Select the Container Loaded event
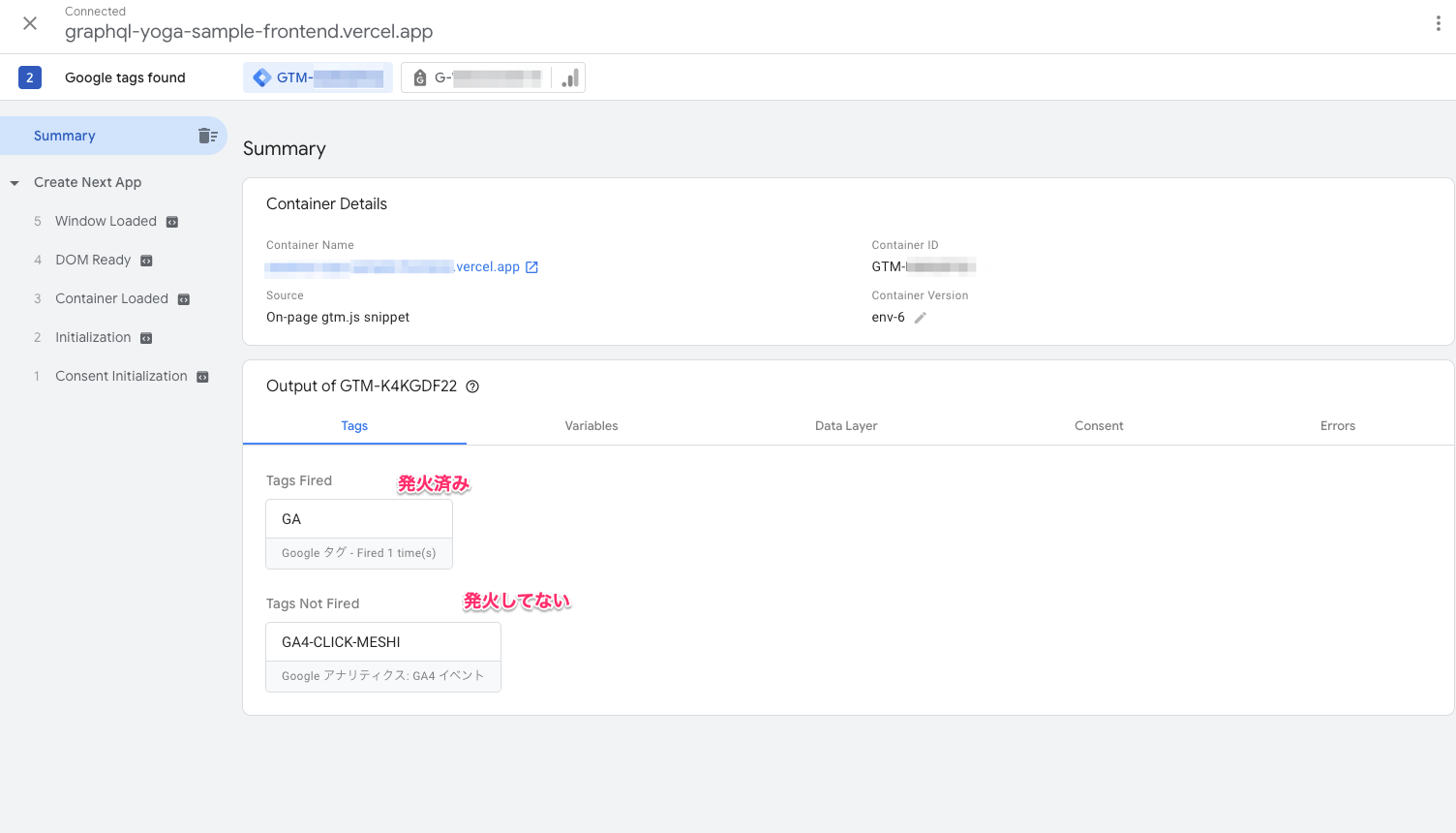The height and width of the screenshot is (833, 1456). (111, 298)
